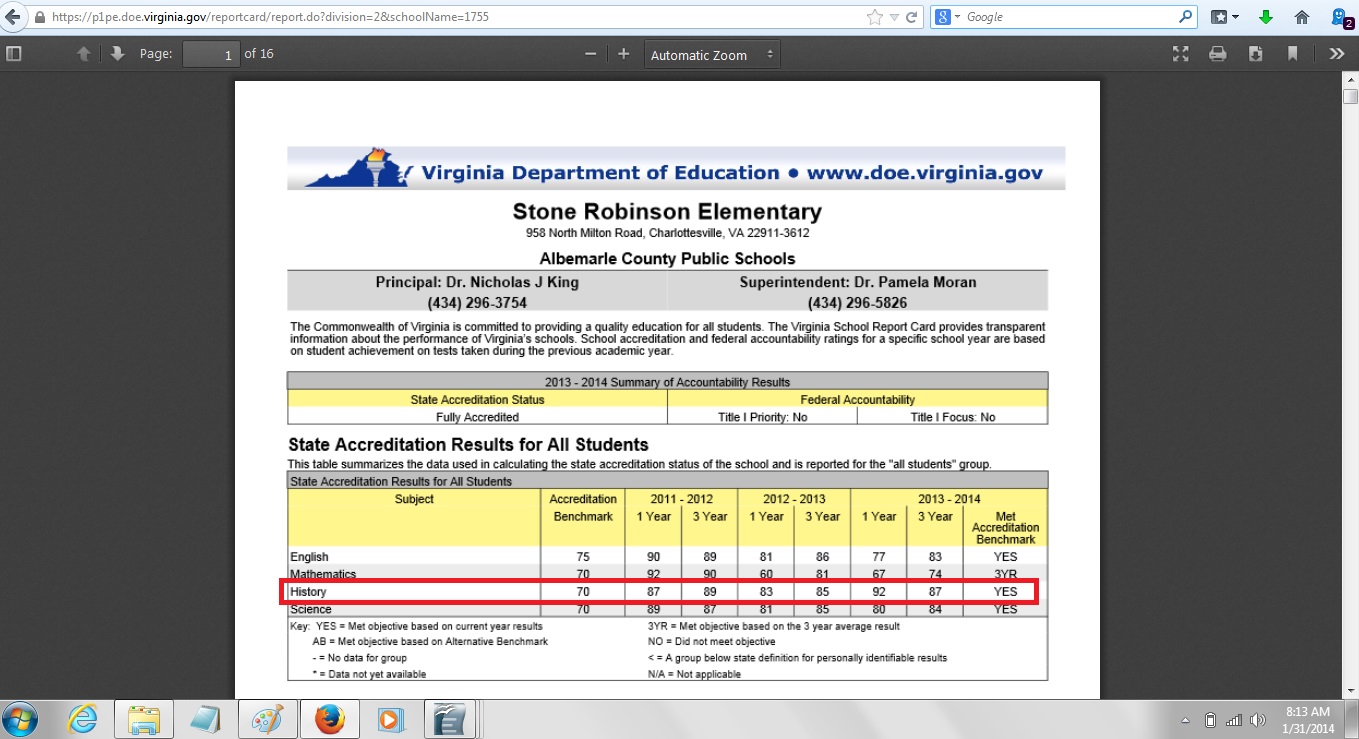
Task: Open the URL history dropdown arrow
Action: (894, 17)
